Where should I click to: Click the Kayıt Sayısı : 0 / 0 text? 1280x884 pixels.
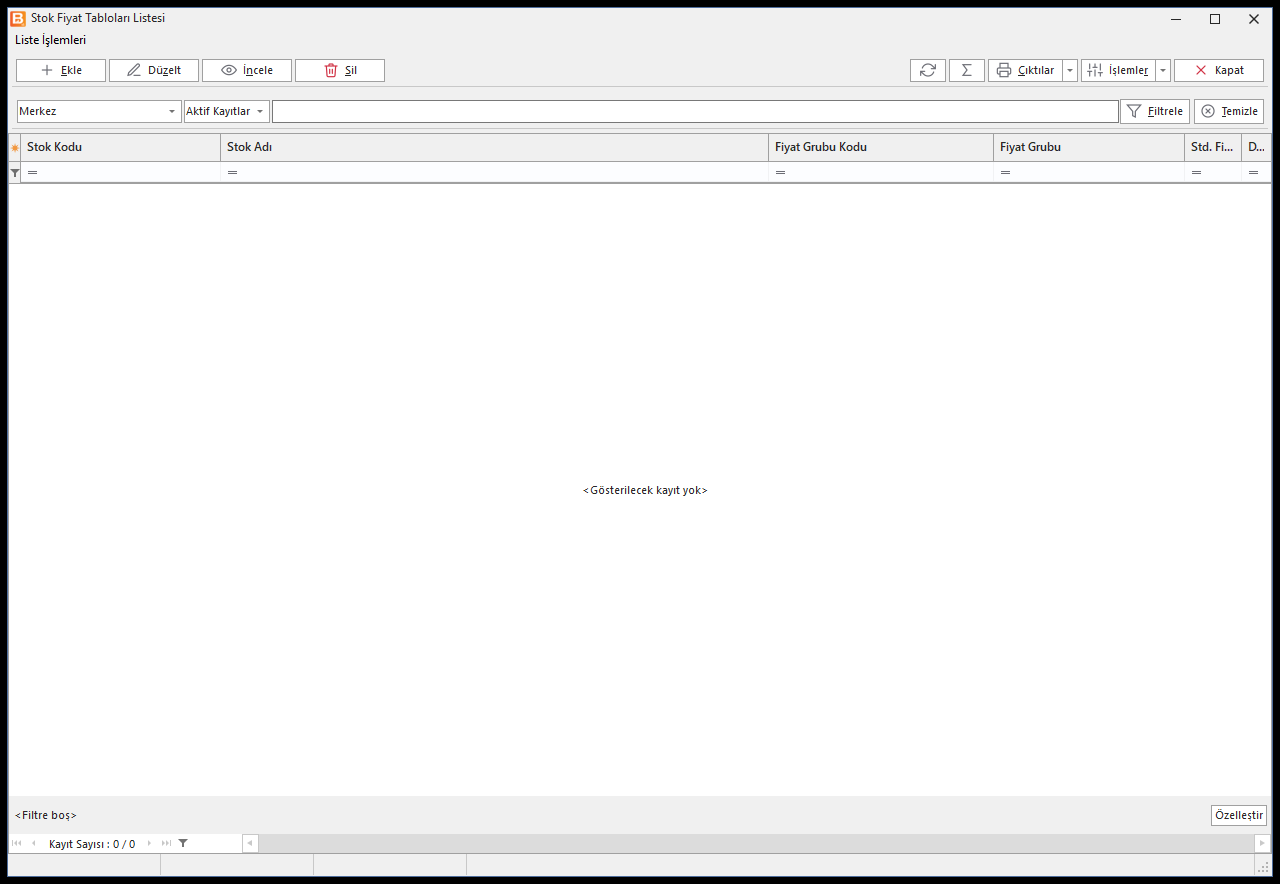(x=92, y=844)
